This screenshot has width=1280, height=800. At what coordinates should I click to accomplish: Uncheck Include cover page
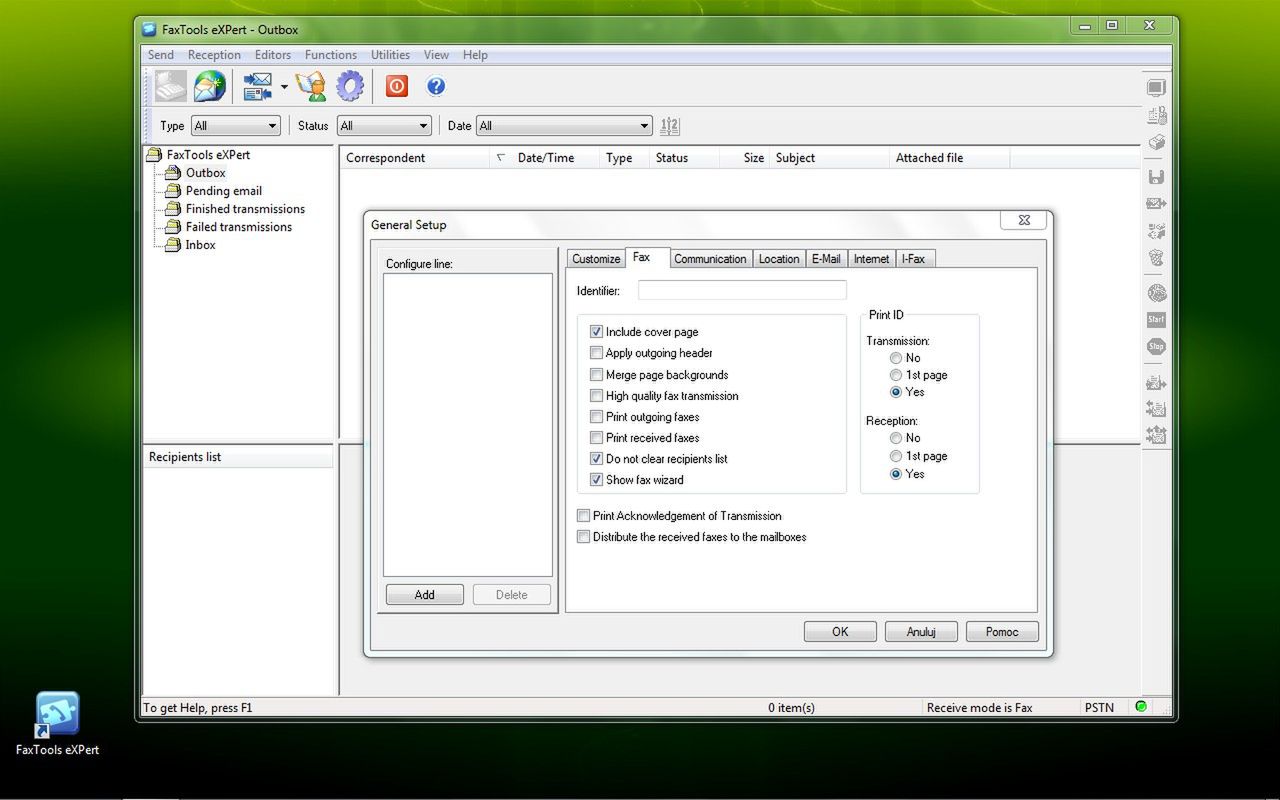pyautogui.click(x=597, y=332)
